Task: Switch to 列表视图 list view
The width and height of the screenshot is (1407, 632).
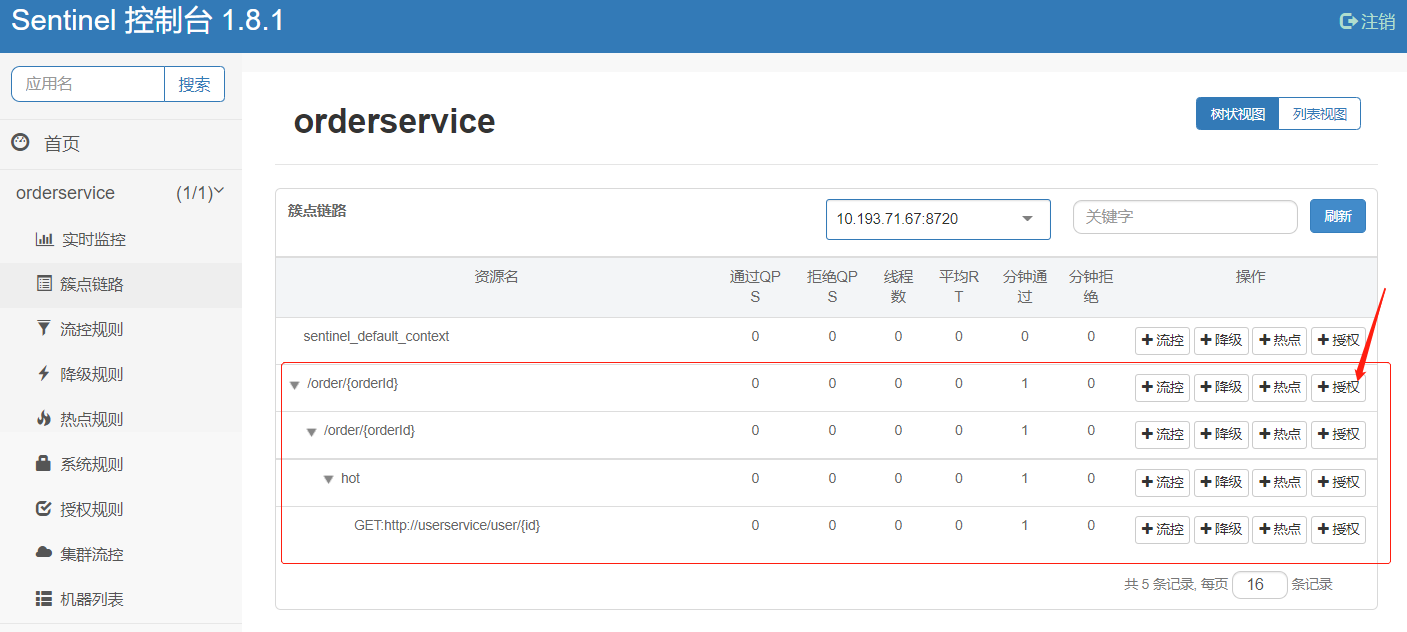Action: coord(1320,114)
